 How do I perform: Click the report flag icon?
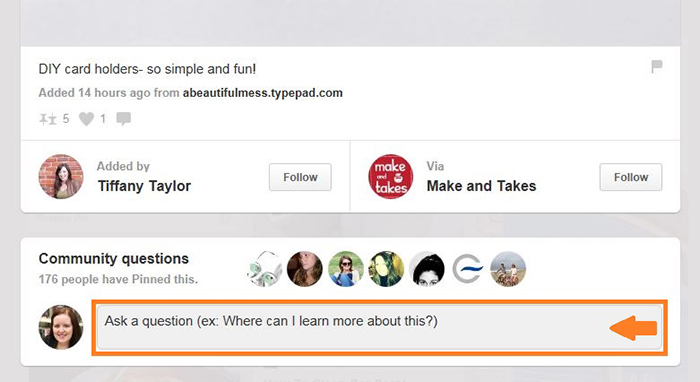pyautogui.click(x=656, y=67)
